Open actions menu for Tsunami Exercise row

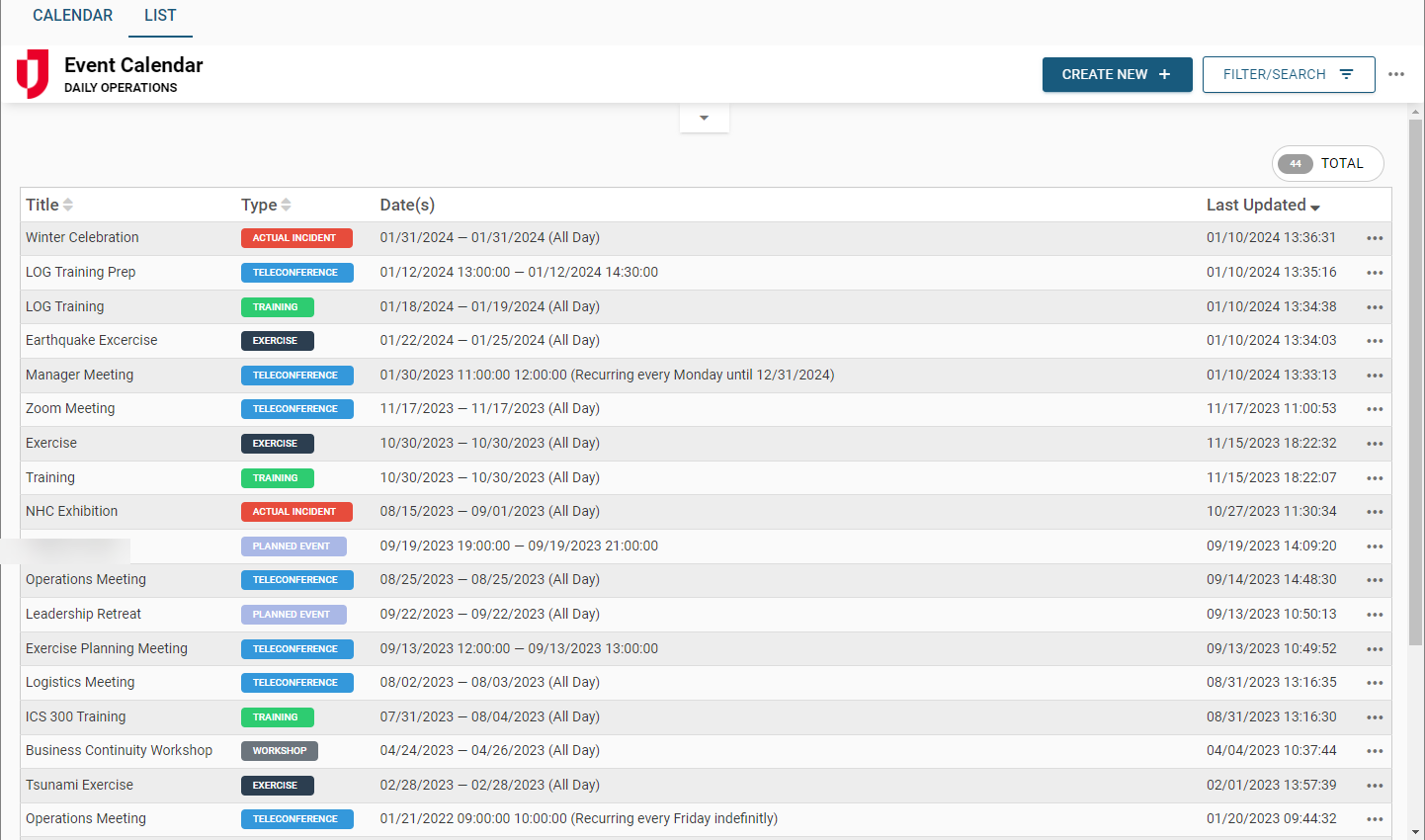[1374, 786]
